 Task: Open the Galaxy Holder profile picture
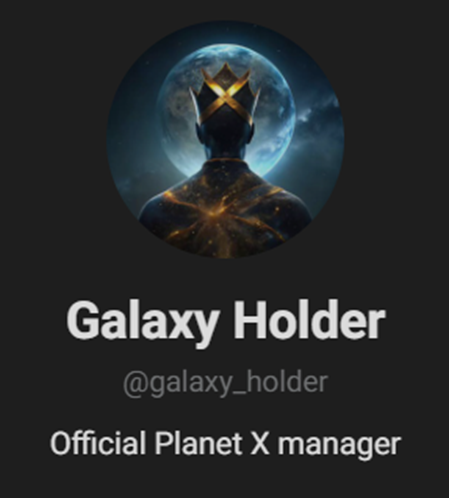[225, 140]
